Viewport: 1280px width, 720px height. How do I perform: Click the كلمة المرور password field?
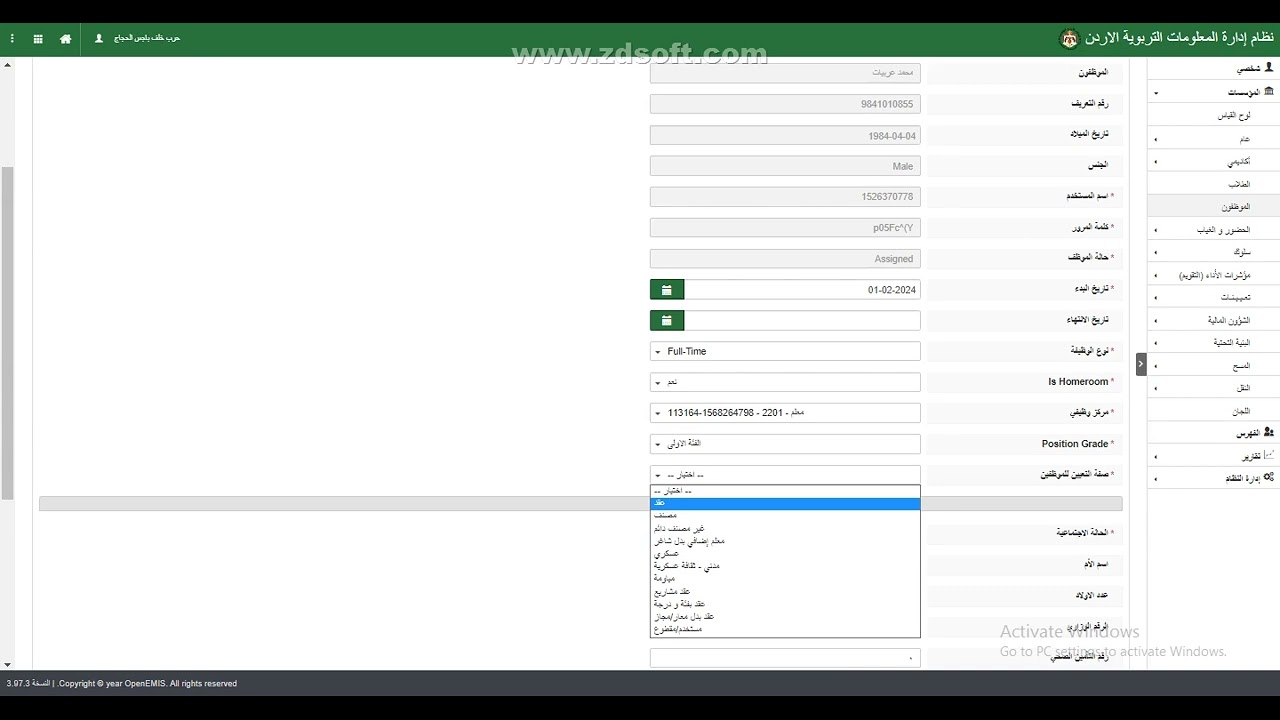pos(785,228)
